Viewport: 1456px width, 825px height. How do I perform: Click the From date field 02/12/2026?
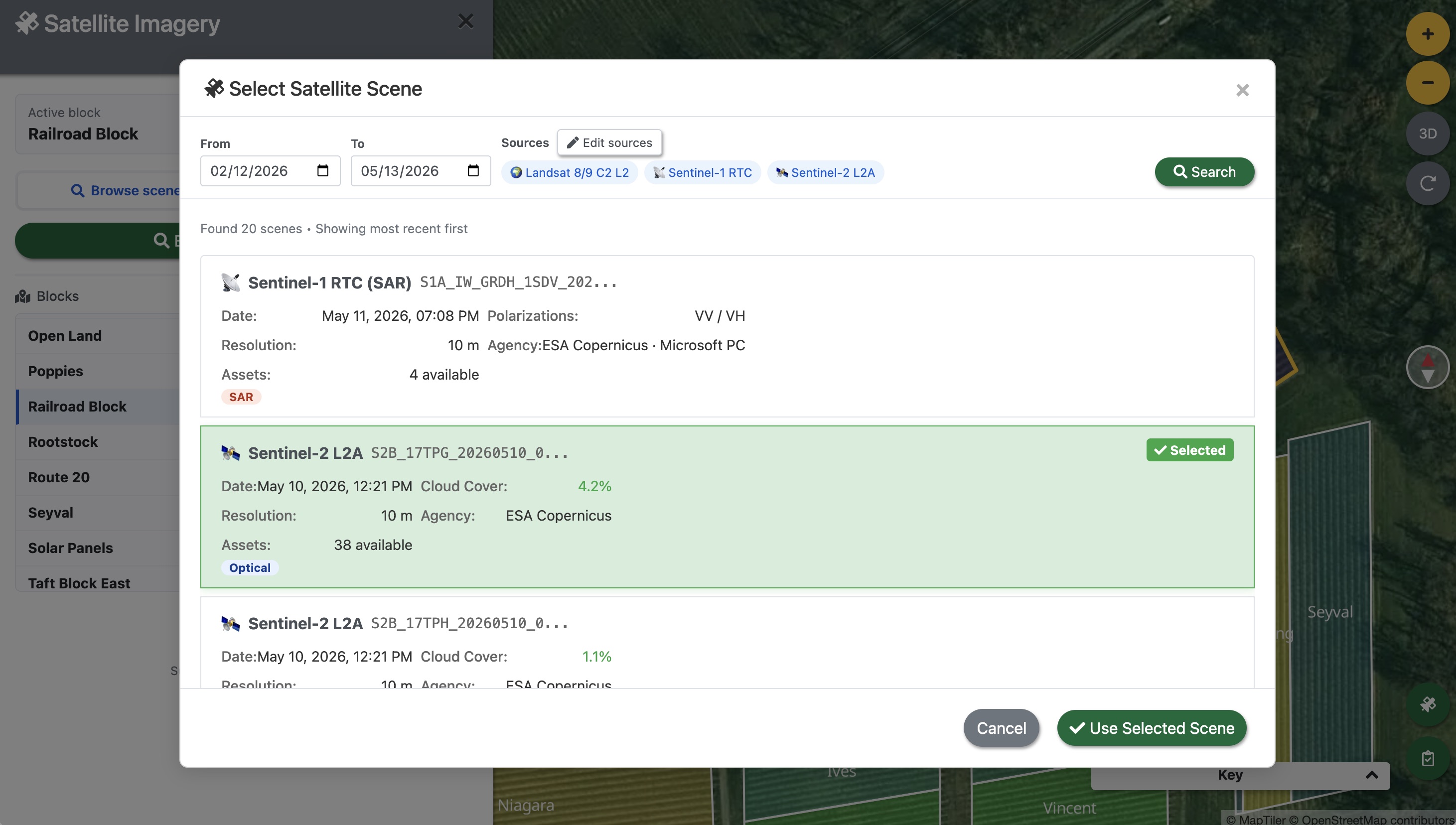[x=270, y=170]
